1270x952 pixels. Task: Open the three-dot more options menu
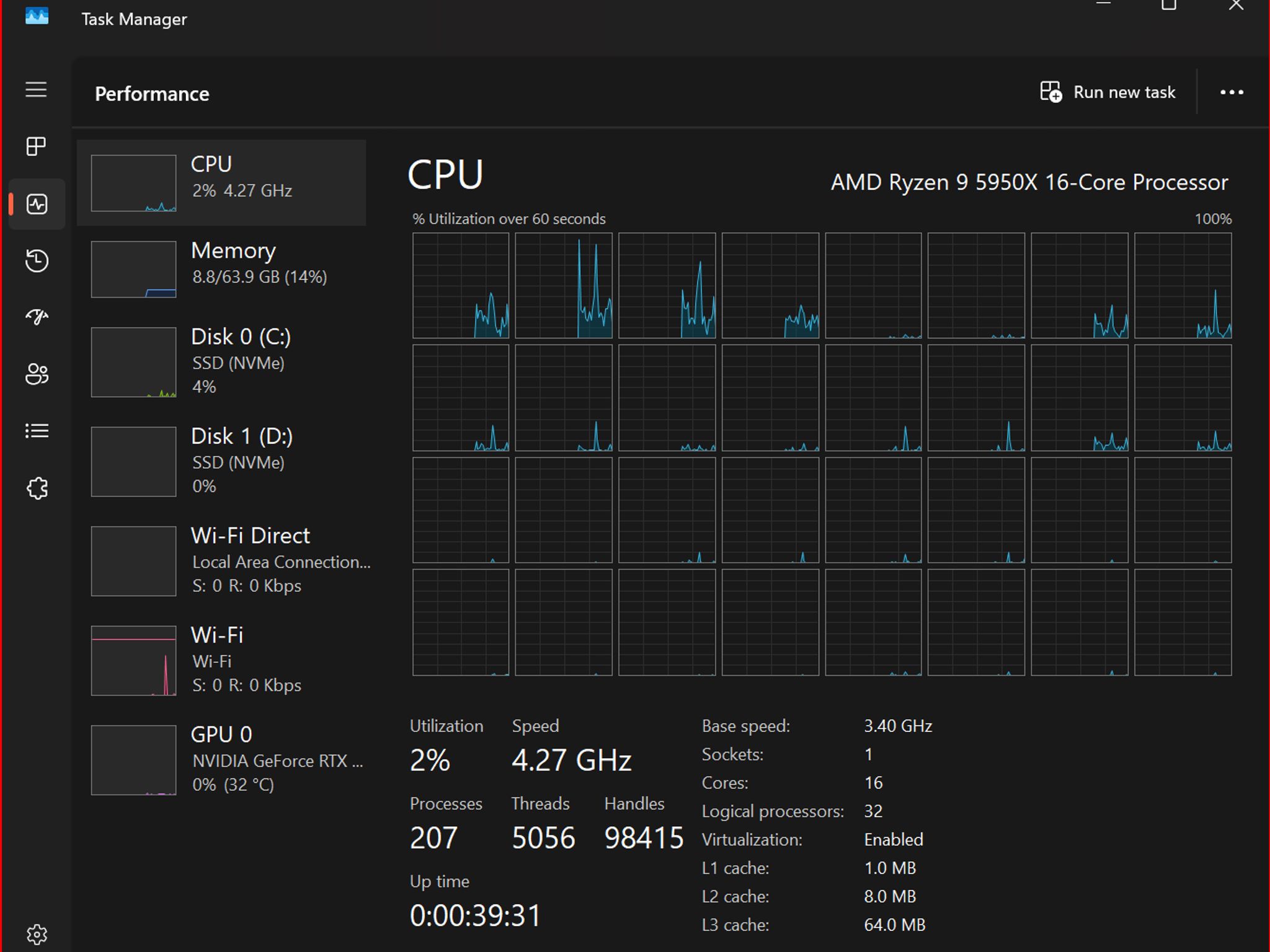(x=1232, y=92)
